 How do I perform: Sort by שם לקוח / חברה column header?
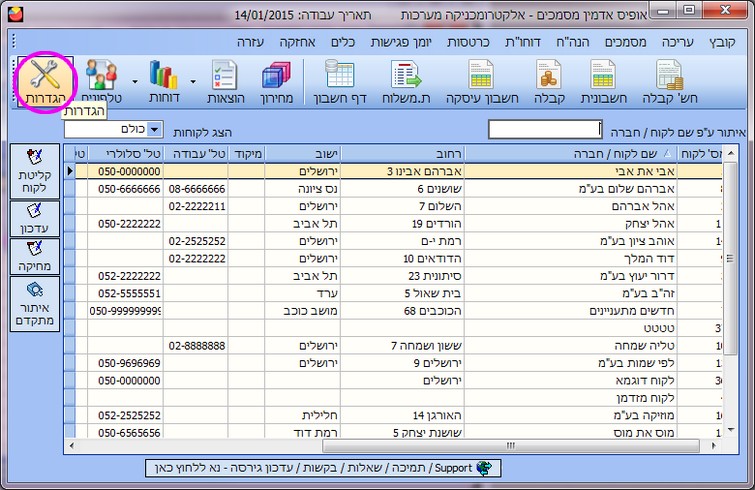pyautogui.click(x=571, y=154)
